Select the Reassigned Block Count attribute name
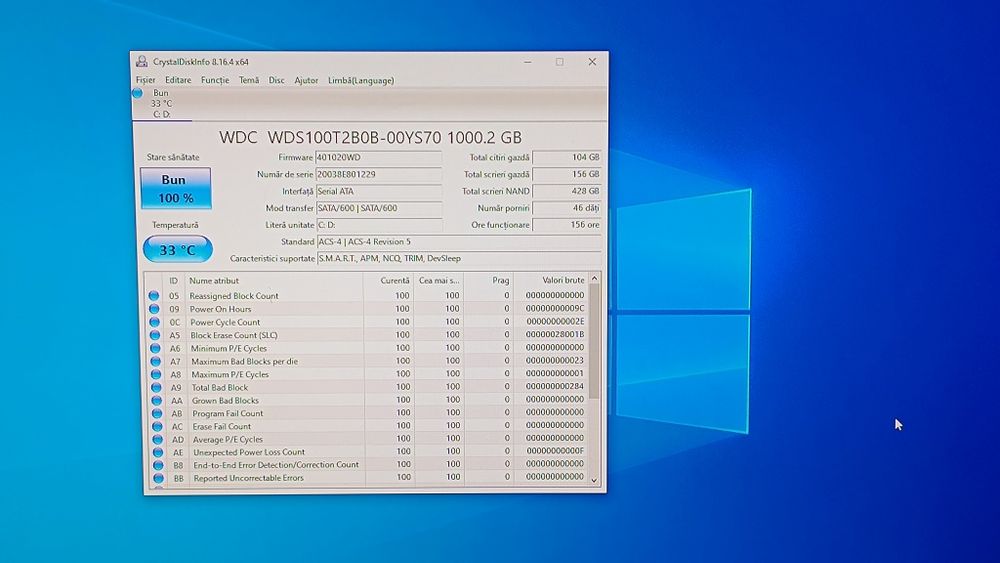 (233, 296)
